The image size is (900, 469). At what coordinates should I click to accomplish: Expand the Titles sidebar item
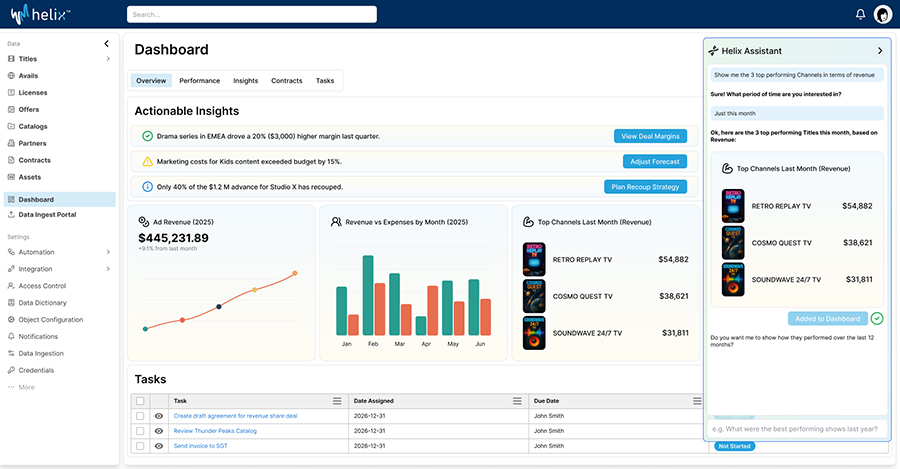pos(108,59)
